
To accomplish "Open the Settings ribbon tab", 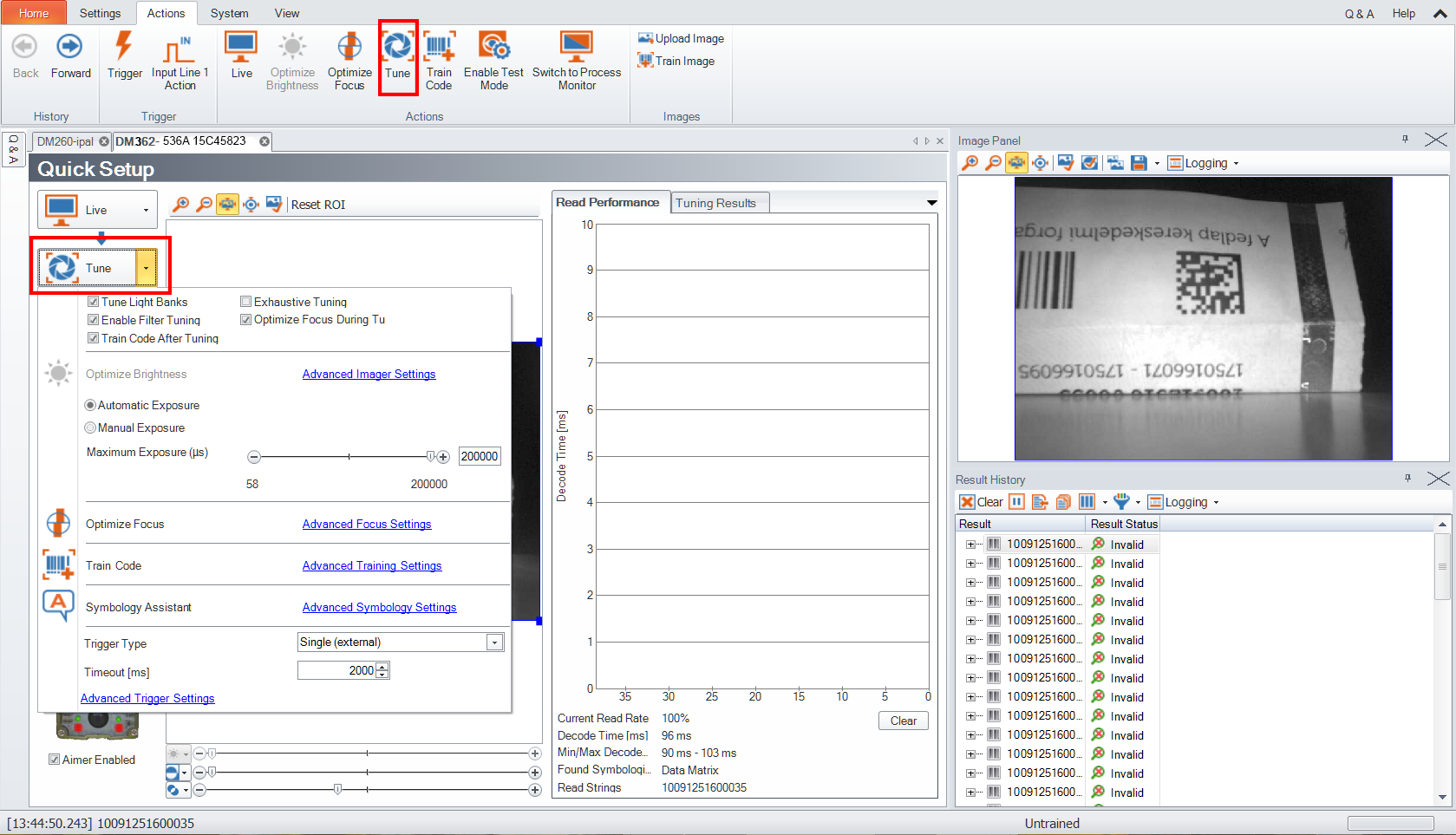I will tap(100, 13).
